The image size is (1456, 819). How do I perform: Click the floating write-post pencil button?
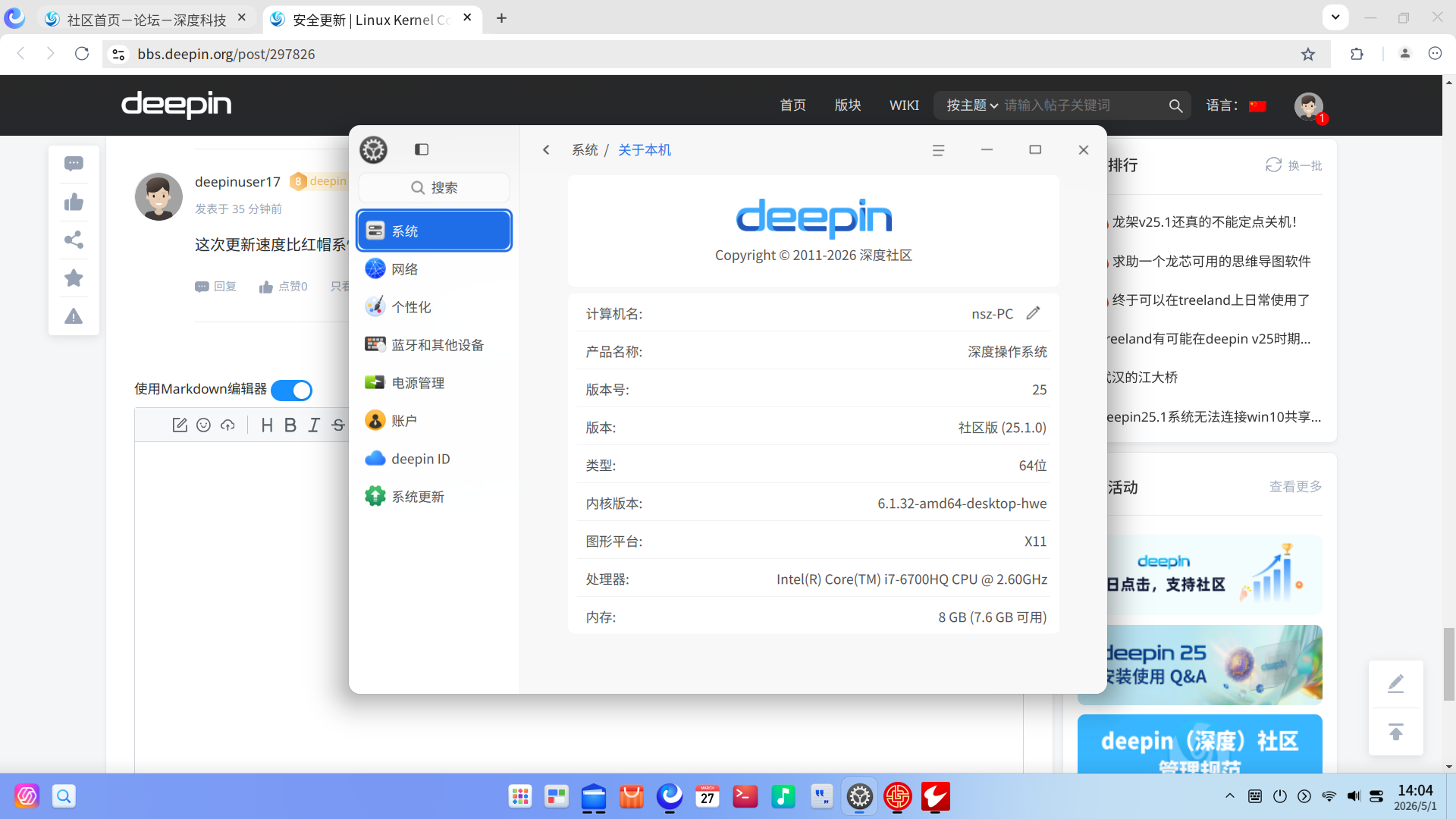pos(1395,684)
